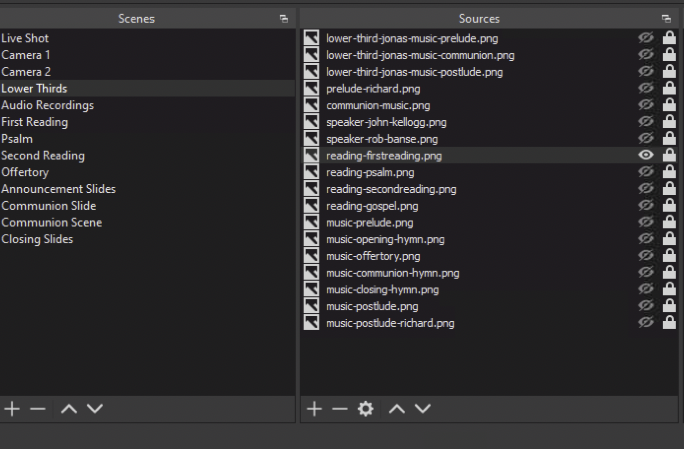The image size is (684, 449).
Task: Move source up with Sources up arrow
Action: [x=397, y=409]
